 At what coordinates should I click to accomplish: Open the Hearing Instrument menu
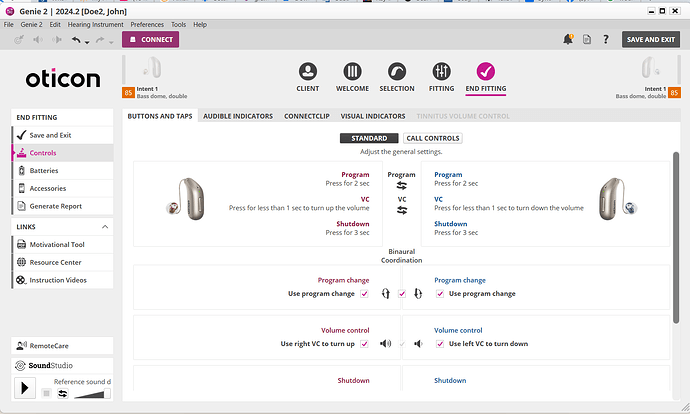coord(95,25)
